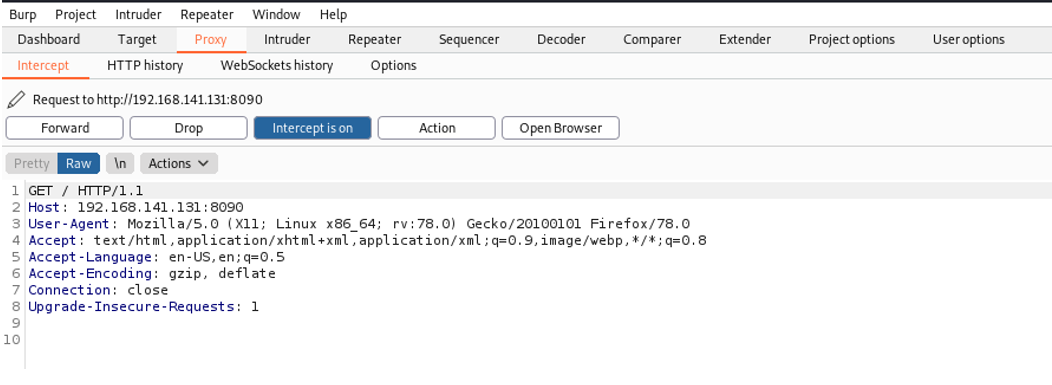Click the GET / HTTP/1.1 request line
This screenshot has width=1052, height=385.
pyautogui.click(x=85, y=191)
